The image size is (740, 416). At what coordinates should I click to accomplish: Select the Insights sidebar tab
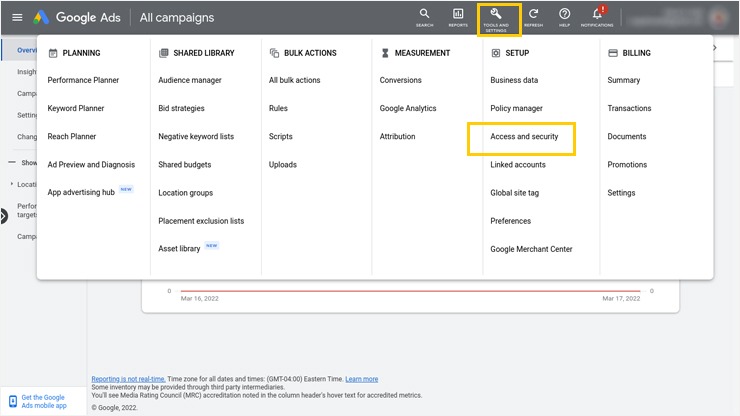point(26,72)
